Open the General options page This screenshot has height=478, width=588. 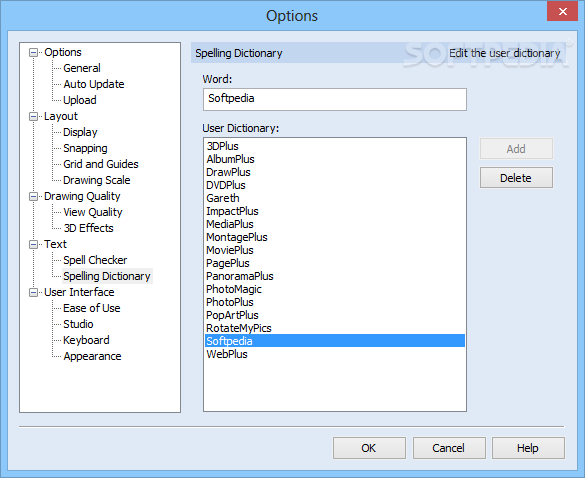coord(82,68)
